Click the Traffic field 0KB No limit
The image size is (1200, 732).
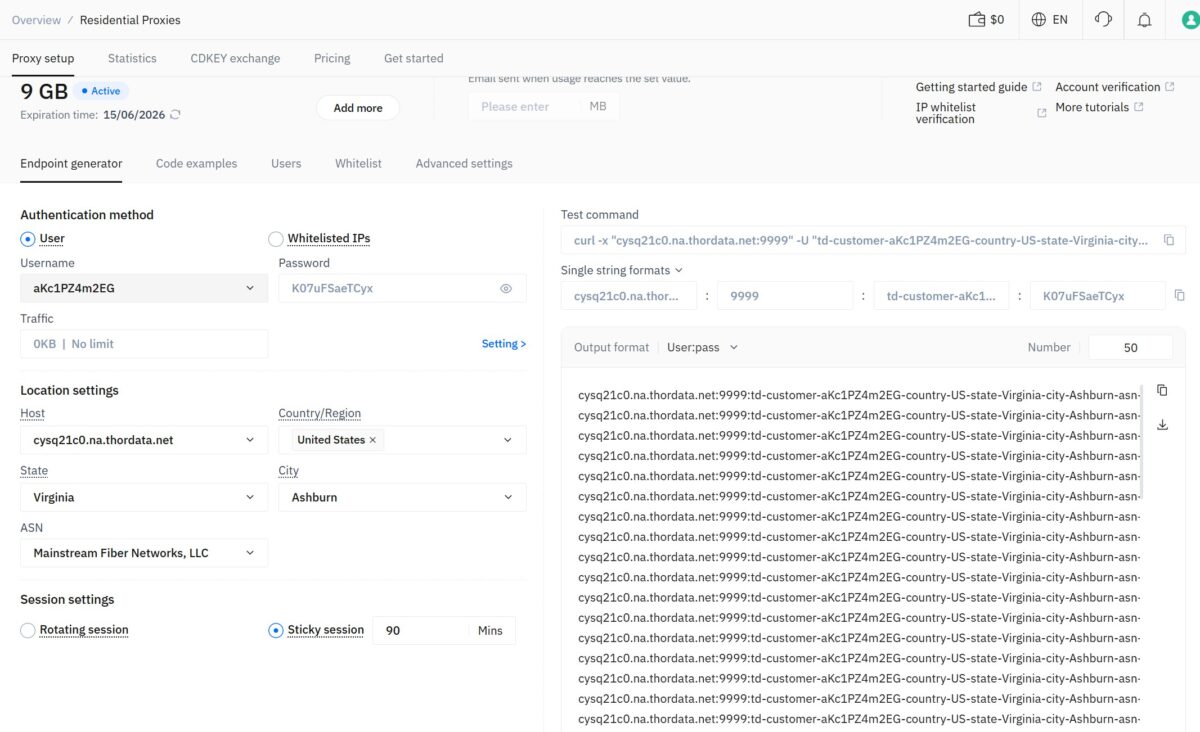[144, 344]
